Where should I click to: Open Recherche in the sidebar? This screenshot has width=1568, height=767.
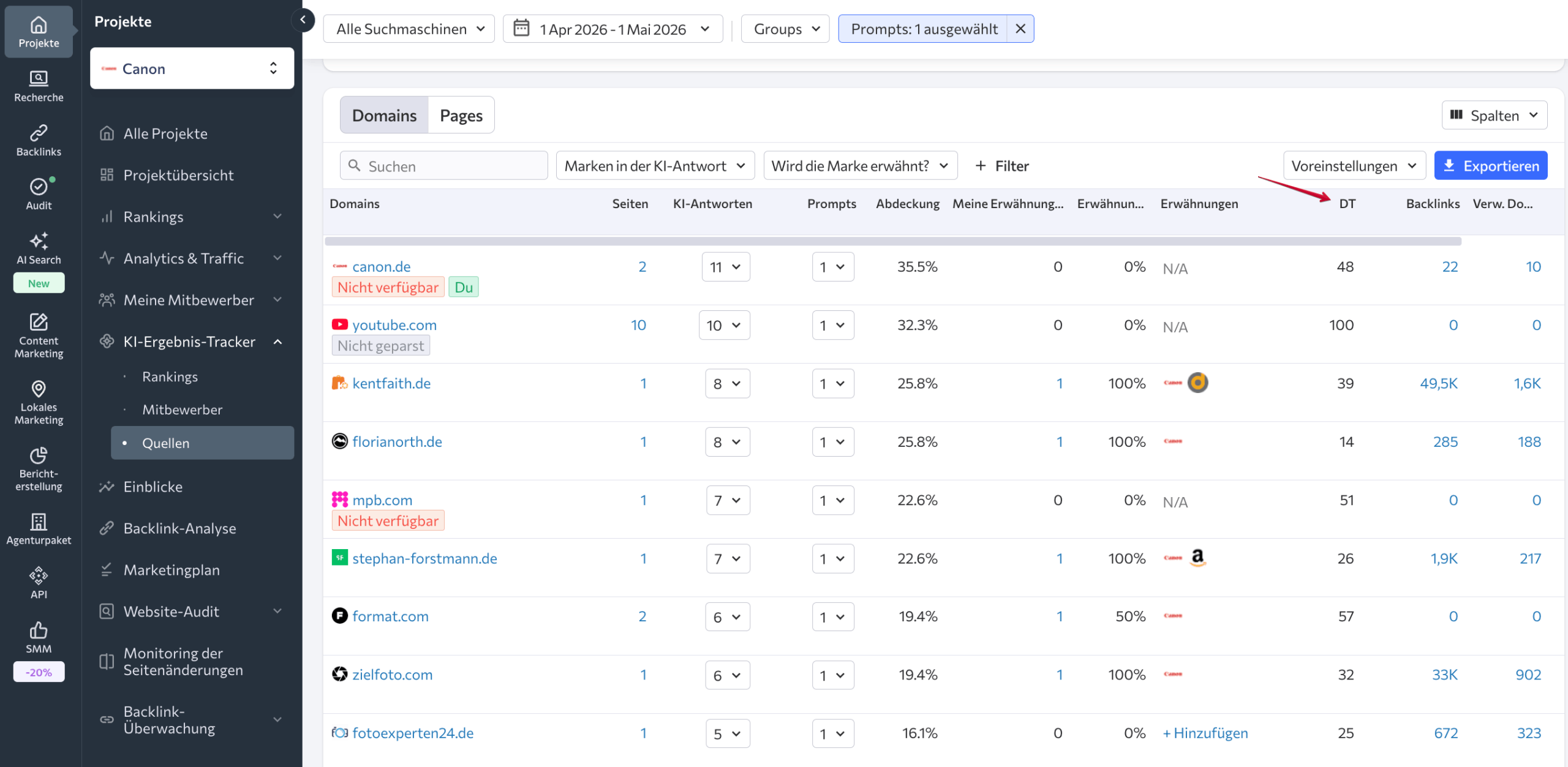pos(39,86)
